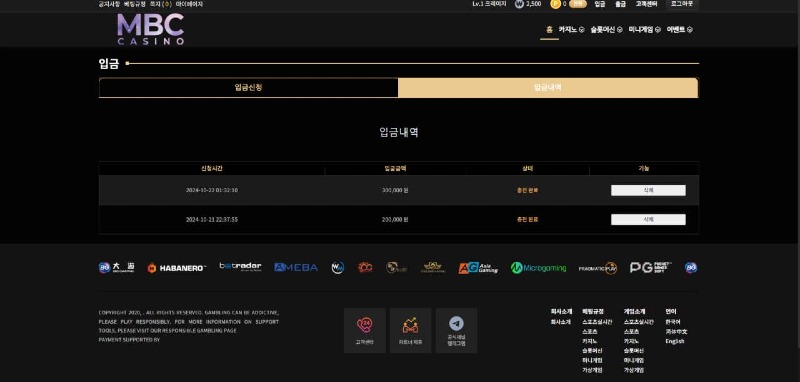Expand the 미니게임 dropdown menu

(644, 30)
